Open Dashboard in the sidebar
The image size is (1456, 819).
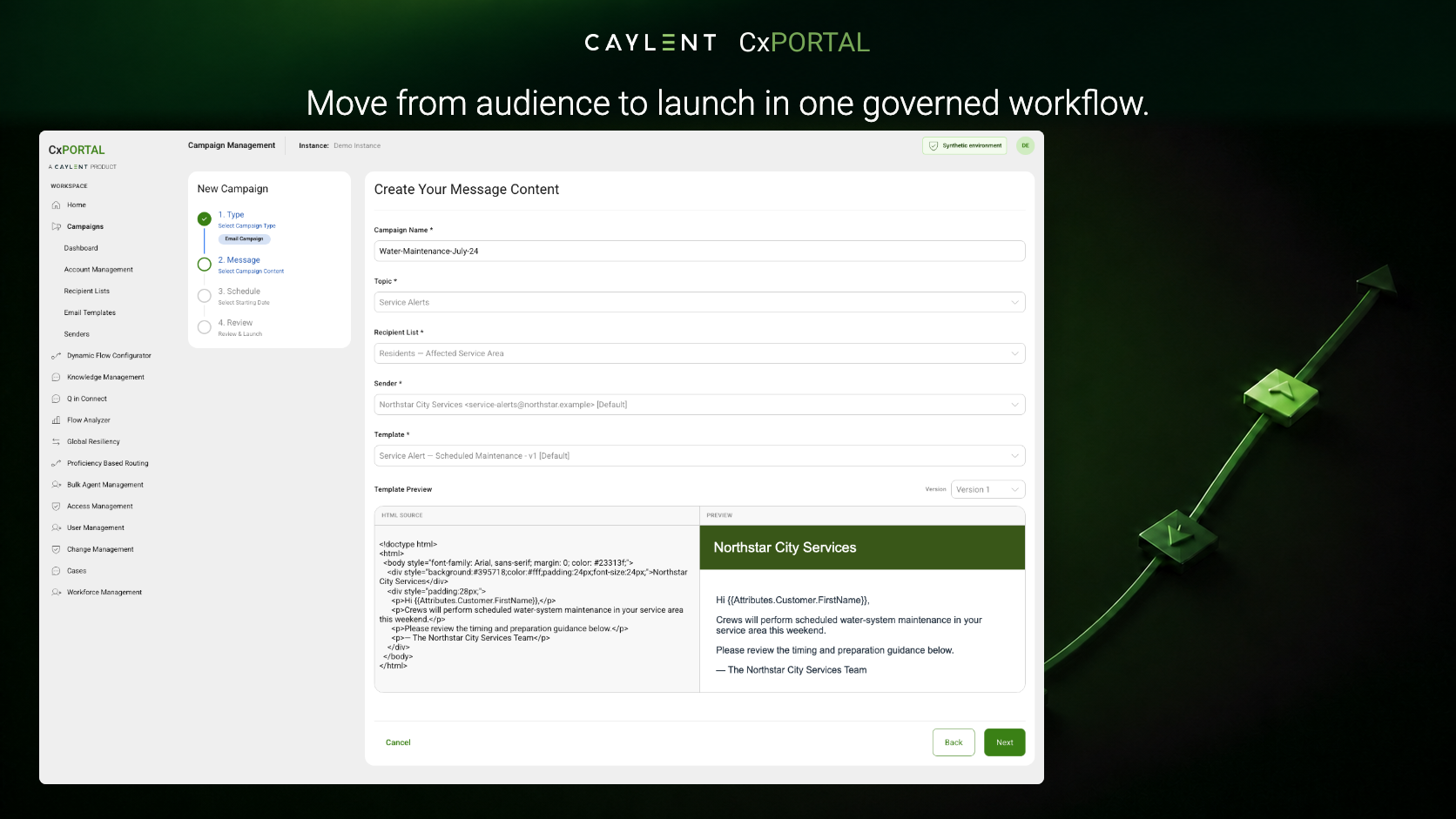[81, 248]
